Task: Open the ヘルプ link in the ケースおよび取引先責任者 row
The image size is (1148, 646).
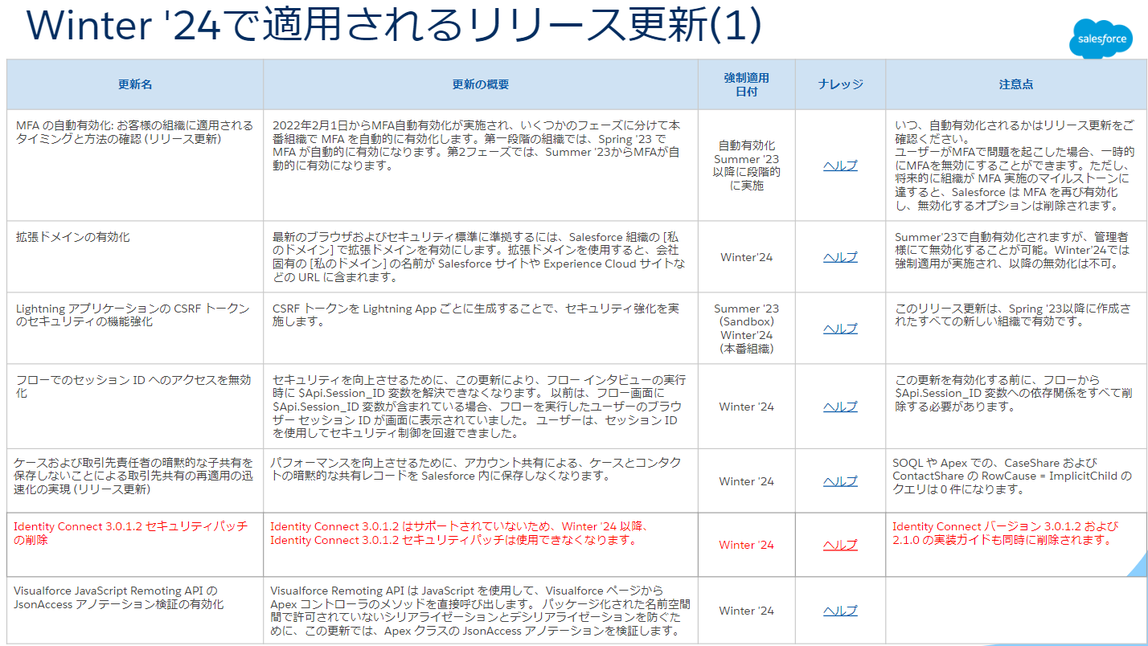Action: [x=840, y=481]
